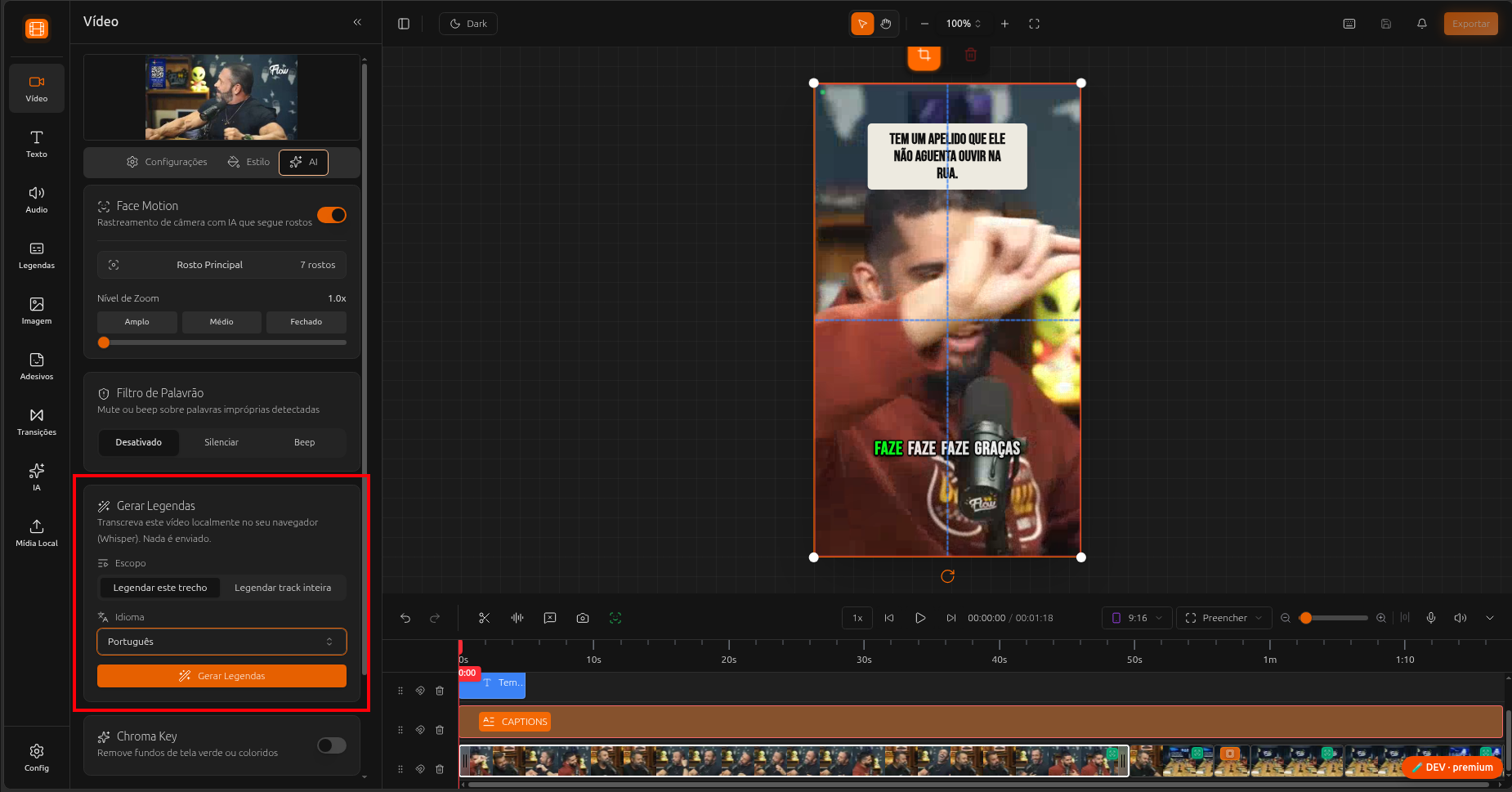
Task: Split clip with the scissors tool
Action: [484, 618]
